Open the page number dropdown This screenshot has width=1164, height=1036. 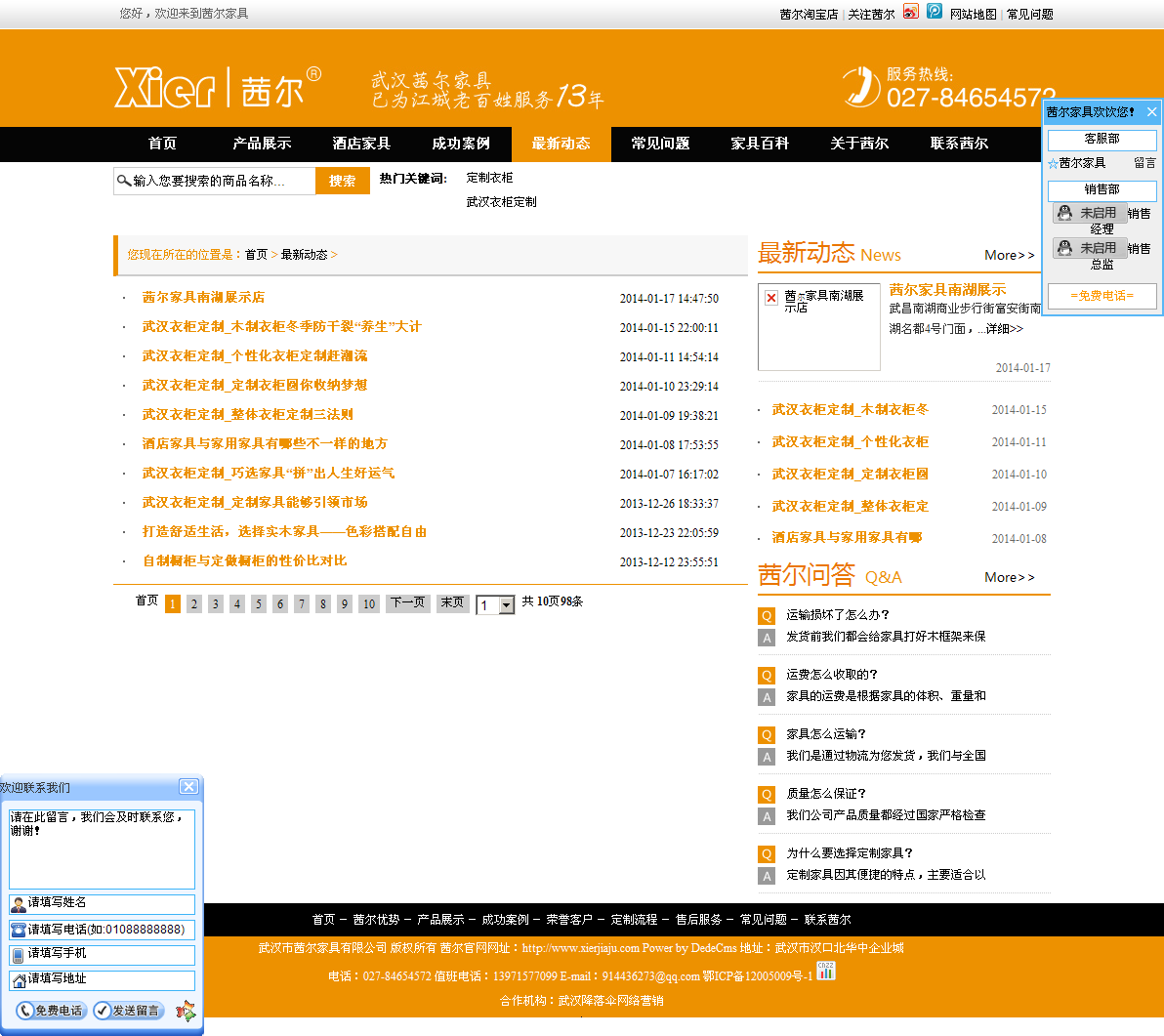[506, 605]
